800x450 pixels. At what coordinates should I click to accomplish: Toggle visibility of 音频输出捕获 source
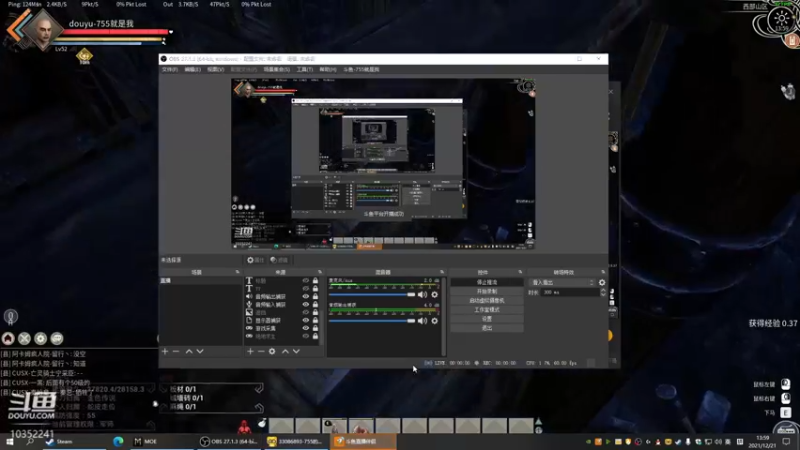pyautogui.click(x=306, y=296)
